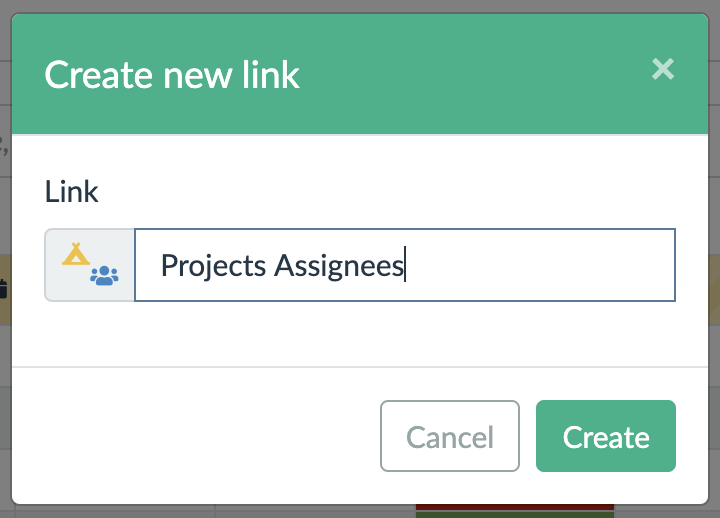Click the yellow tent Projects icon

coord(75,254)
